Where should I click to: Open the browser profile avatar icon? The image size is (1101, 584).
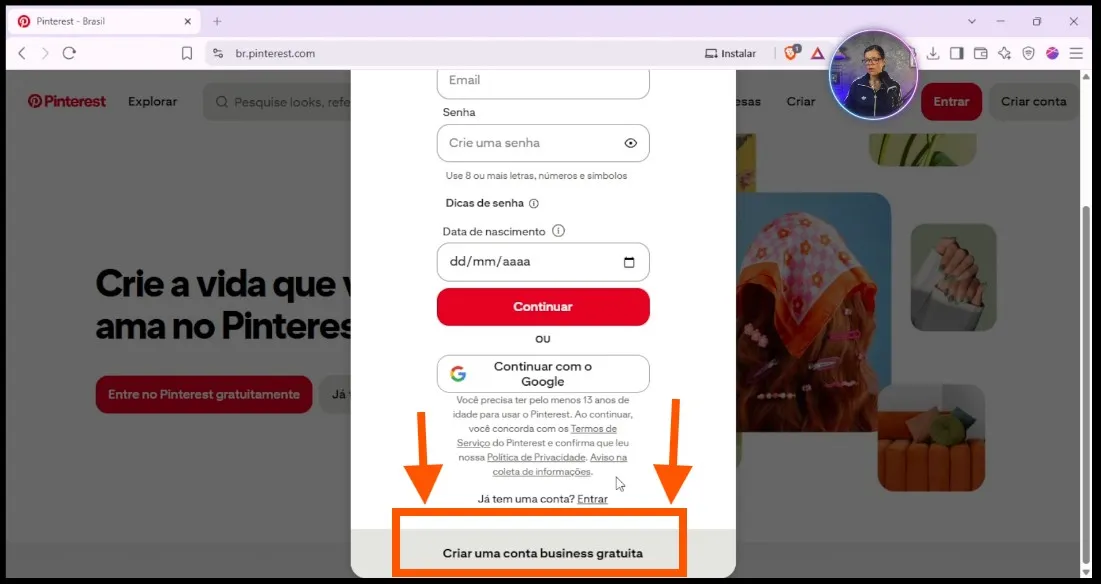1052,53
